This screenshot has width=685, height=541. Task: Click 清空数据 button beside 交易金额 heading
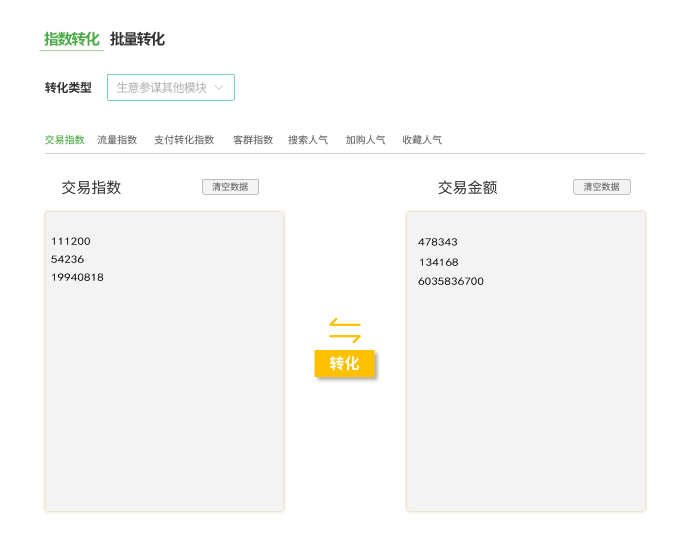[x=602, y=187]
